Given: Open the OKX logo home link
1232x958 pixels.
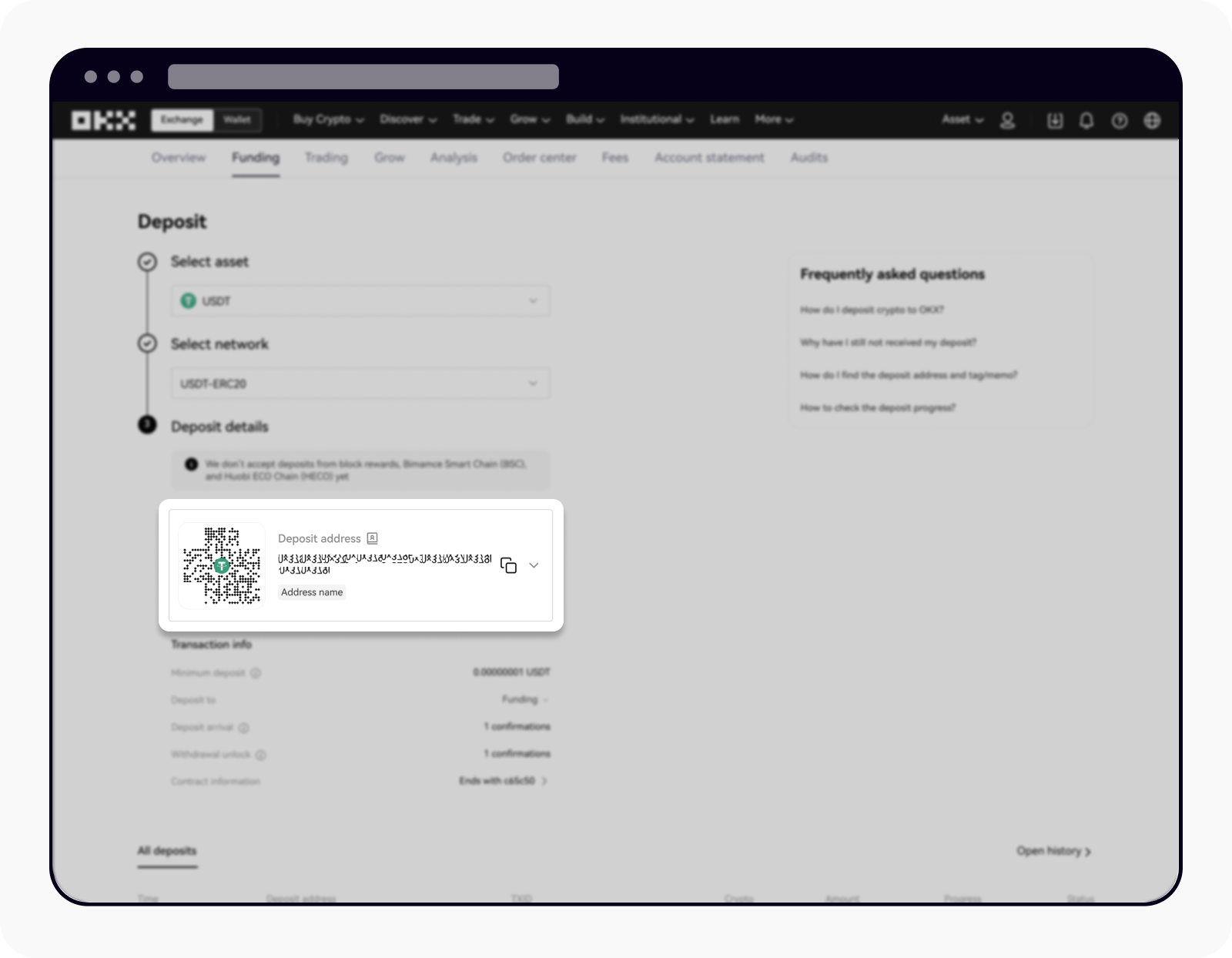Looking at the screenshot, I should pos(103,120).
